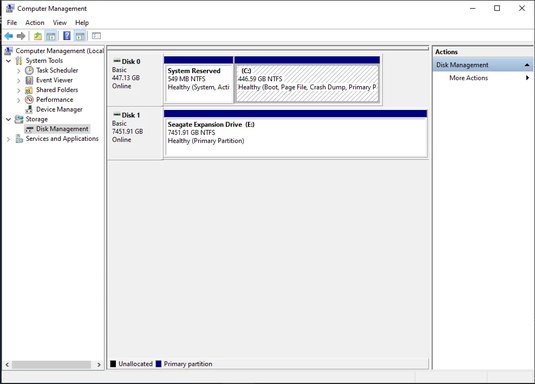Click the tree pane horizontal scrollbar thumb
Image resolution: width=535 pixels, height=384 pixels.
tap(52, 365)
